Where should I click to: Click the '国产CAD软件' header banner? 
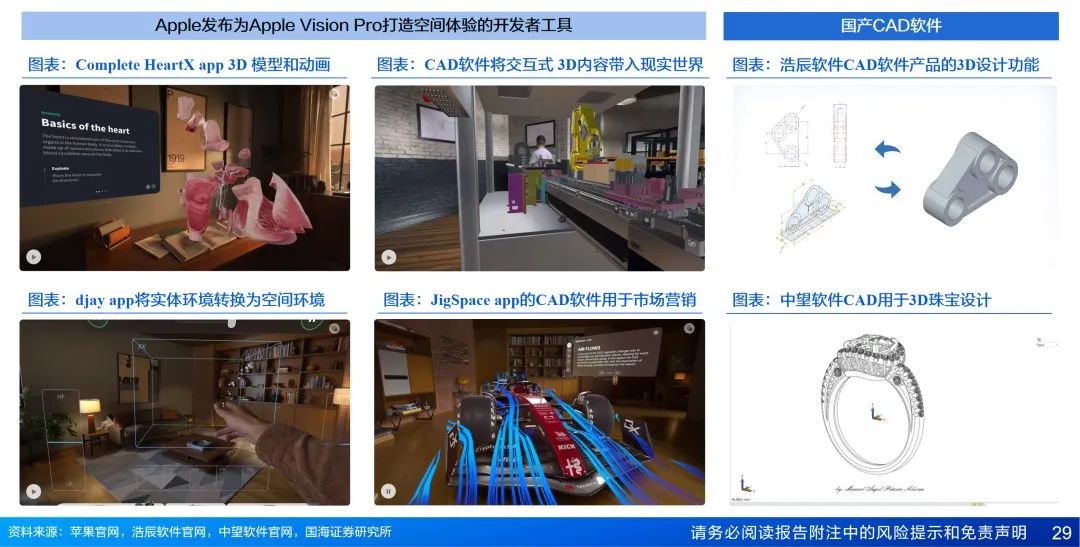point(891,26)
